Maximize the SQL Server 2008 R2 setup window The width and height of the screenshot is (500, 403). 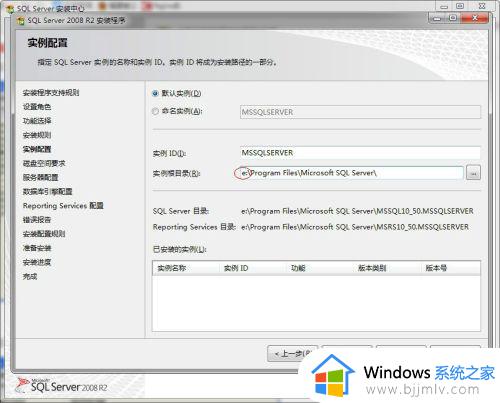453,18
